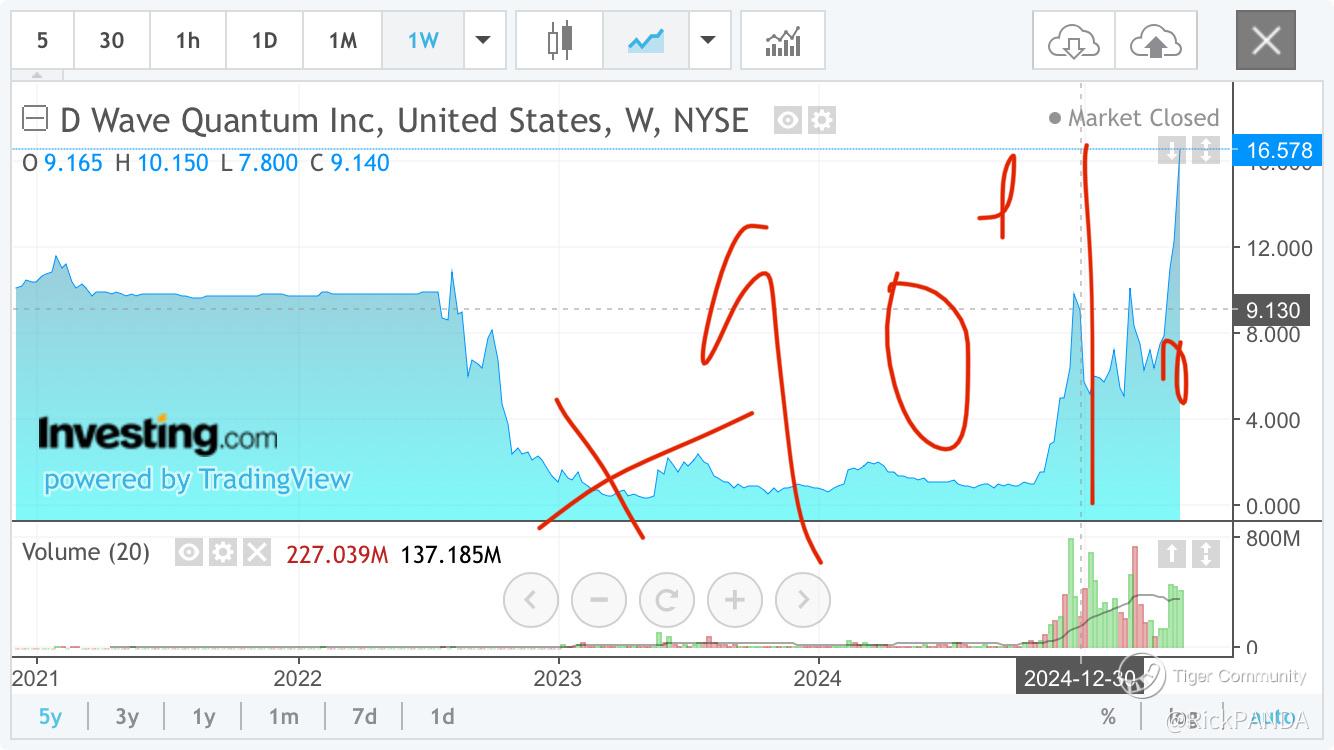Expand the chart style dropdown arrow

(709, 41)
